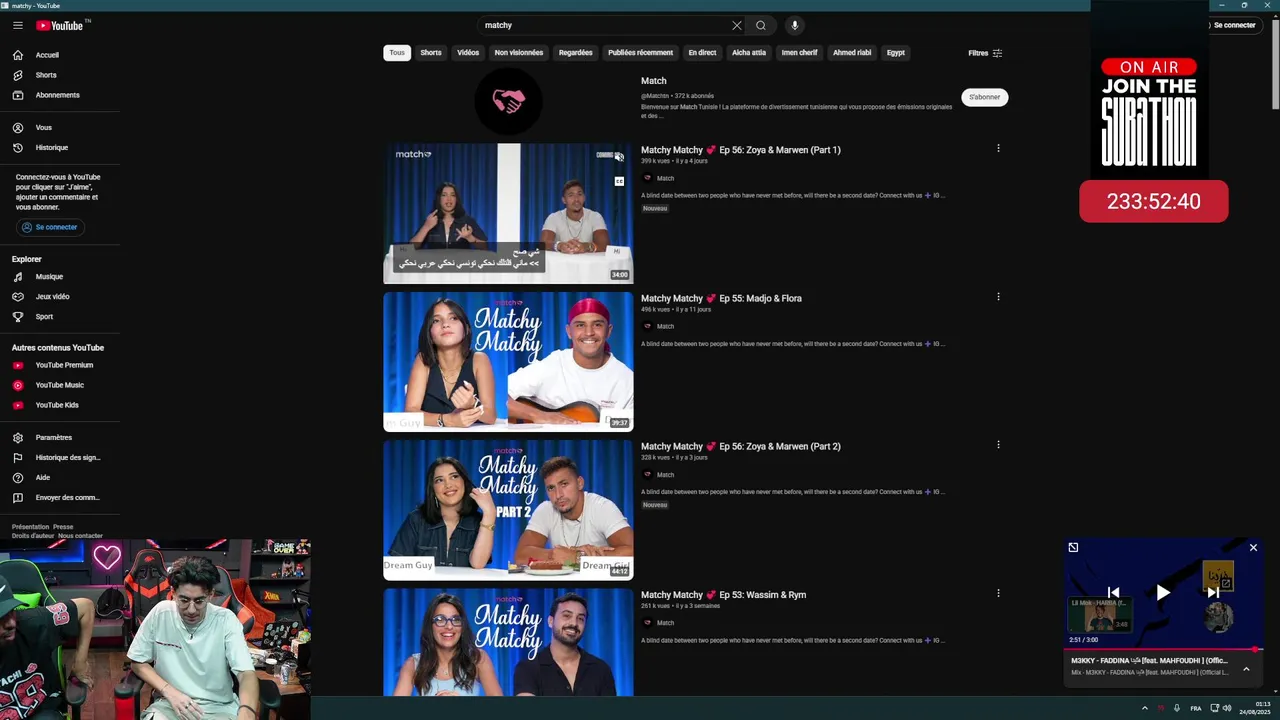Select the Non visionnées chip

click(x=519, y=53)
